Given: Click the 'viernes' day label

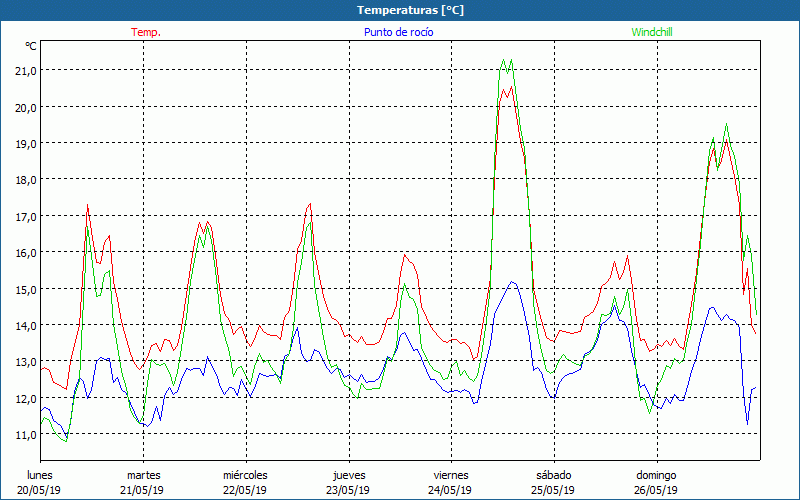Looking at the screenshot, I should [x=451, y=475].
